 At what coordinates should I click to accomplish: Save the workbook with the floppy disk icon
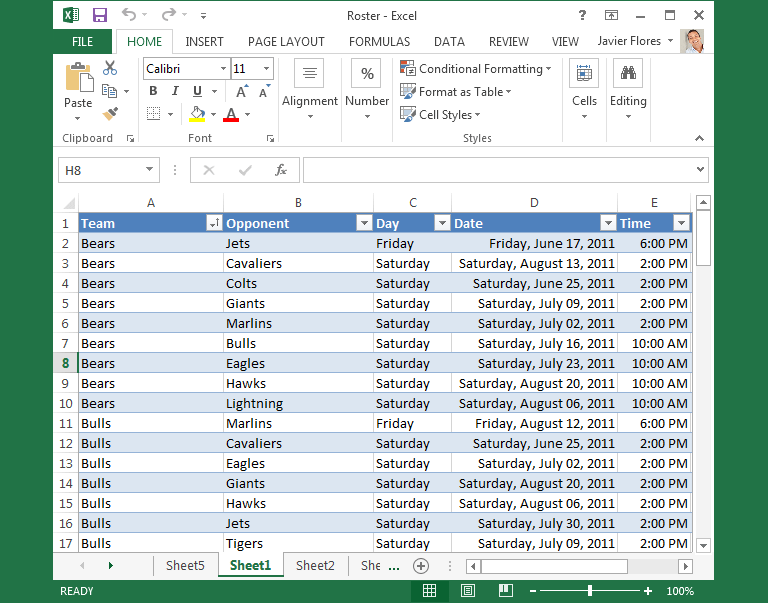click(x=100, y=15)
